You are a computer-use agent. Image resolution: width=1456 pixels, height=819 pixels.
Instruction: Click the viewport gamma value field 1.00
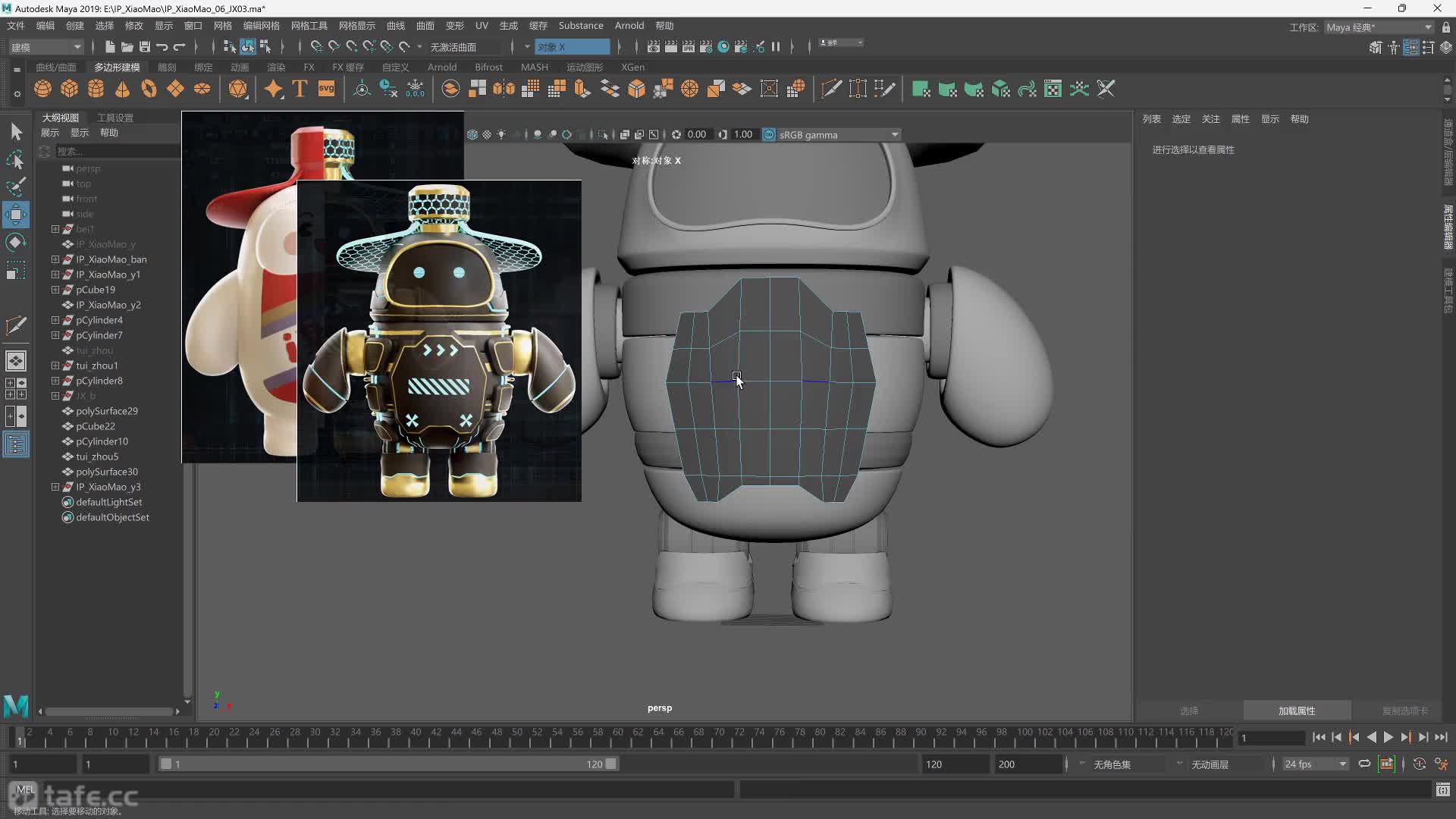tap(743, 134)
